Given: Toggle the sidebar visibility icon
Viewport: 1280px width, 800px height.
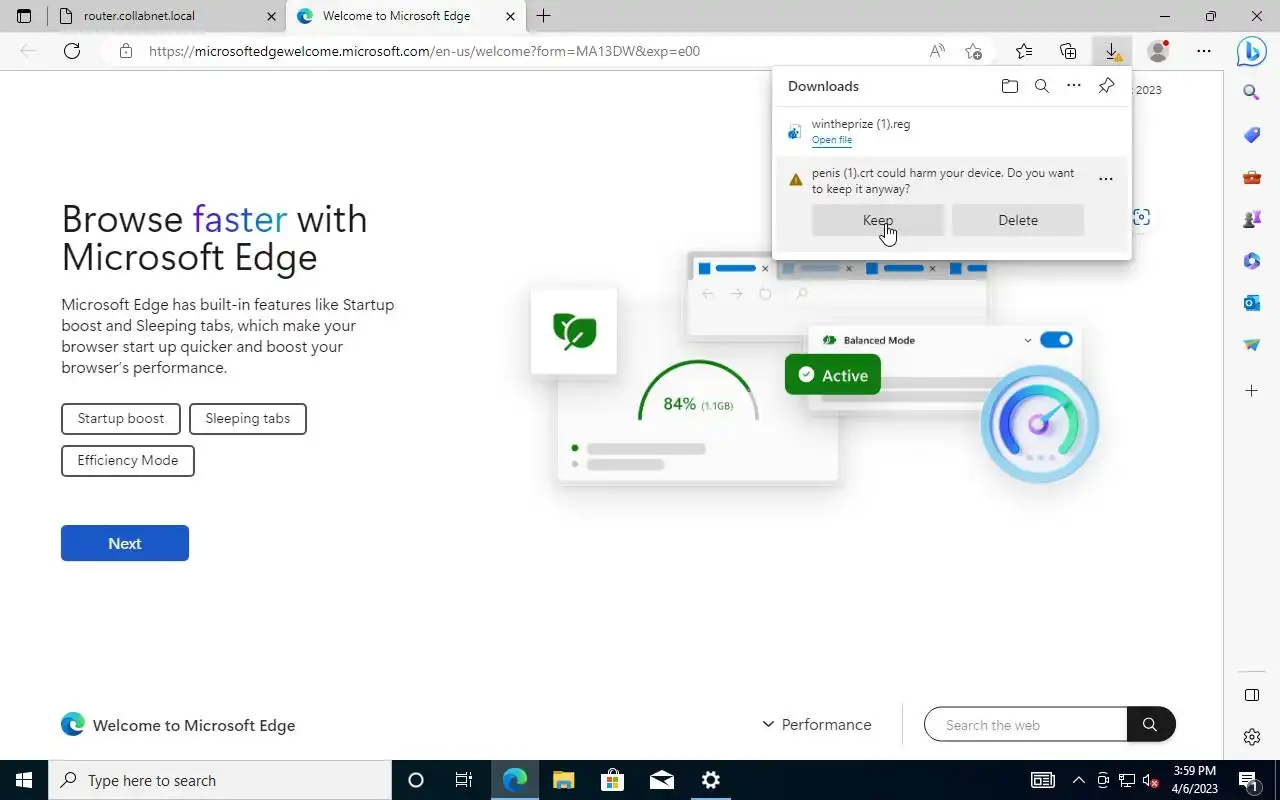Looking at the screenshot, I should tap(1251, 695).
